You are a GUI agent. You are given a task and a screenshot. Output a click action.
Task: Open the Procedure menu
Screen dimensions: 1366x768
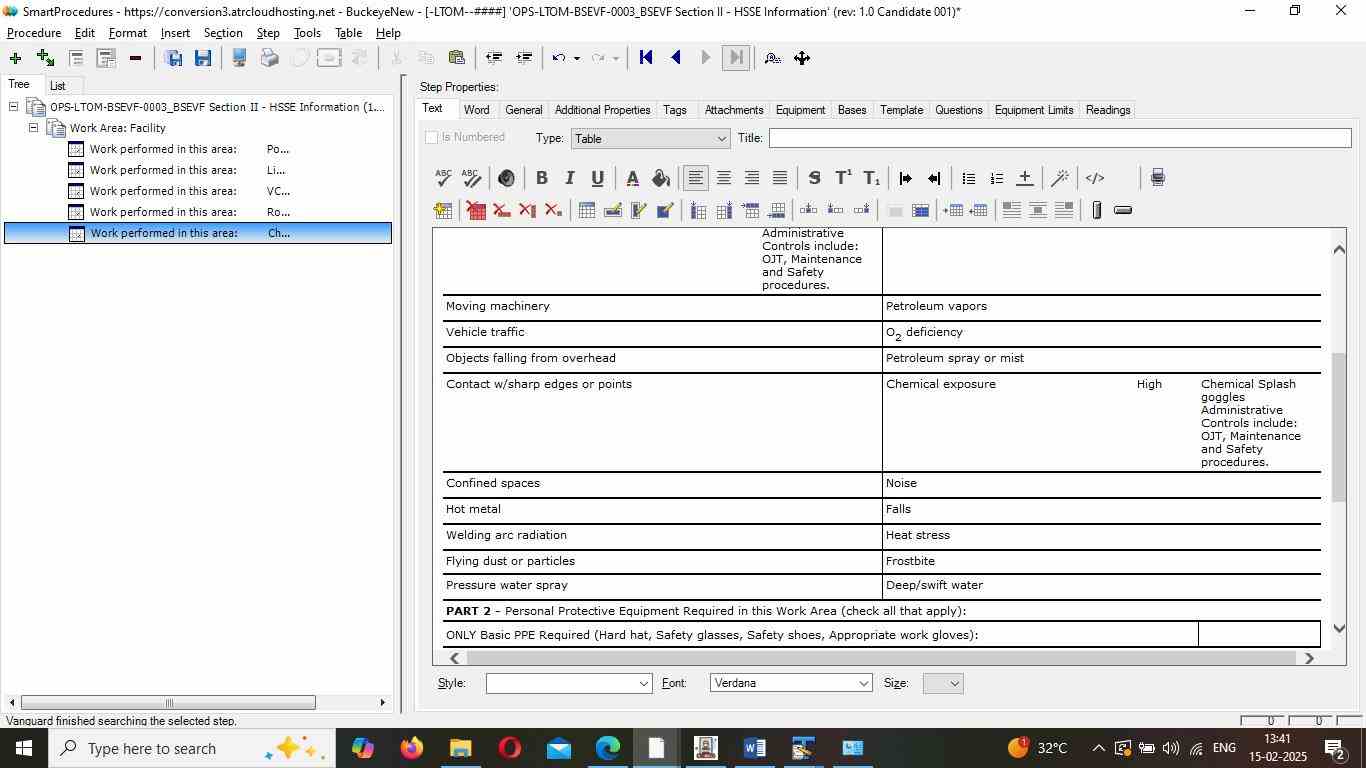point(34,33)
